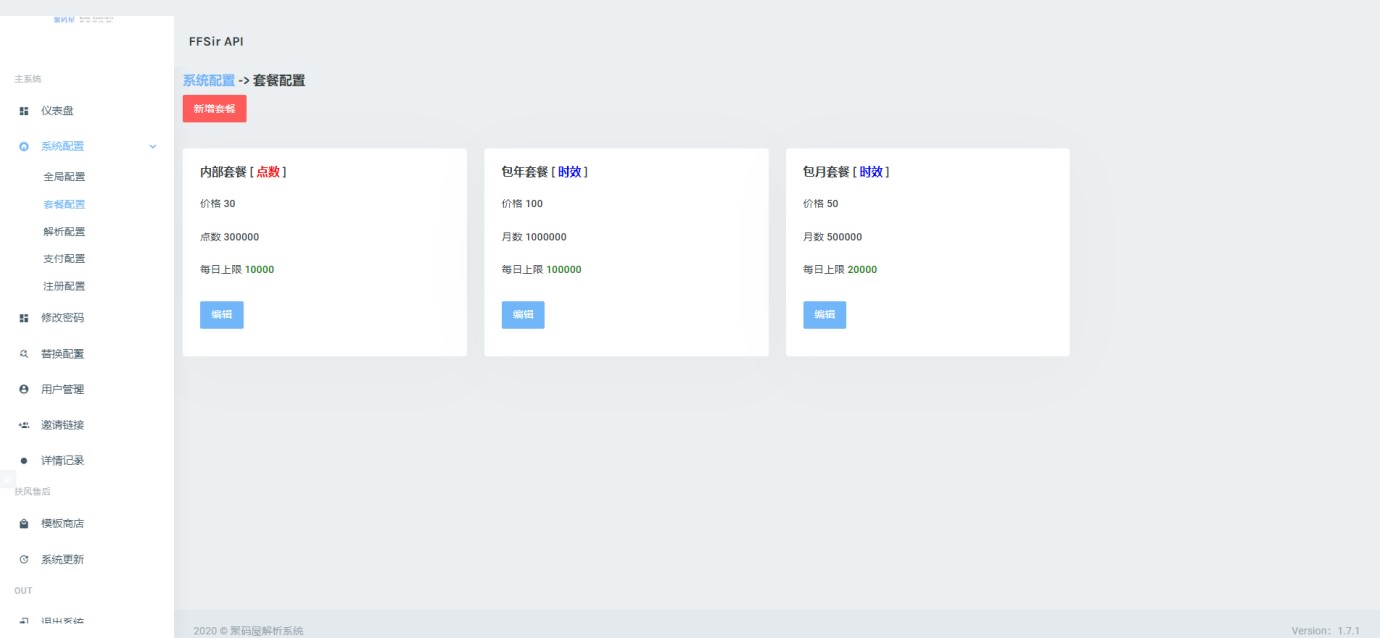The height and width of the screenshot is (638, 1380).
Task: Click the 修改密码 sidebar icon
Action: pos(24,318)
